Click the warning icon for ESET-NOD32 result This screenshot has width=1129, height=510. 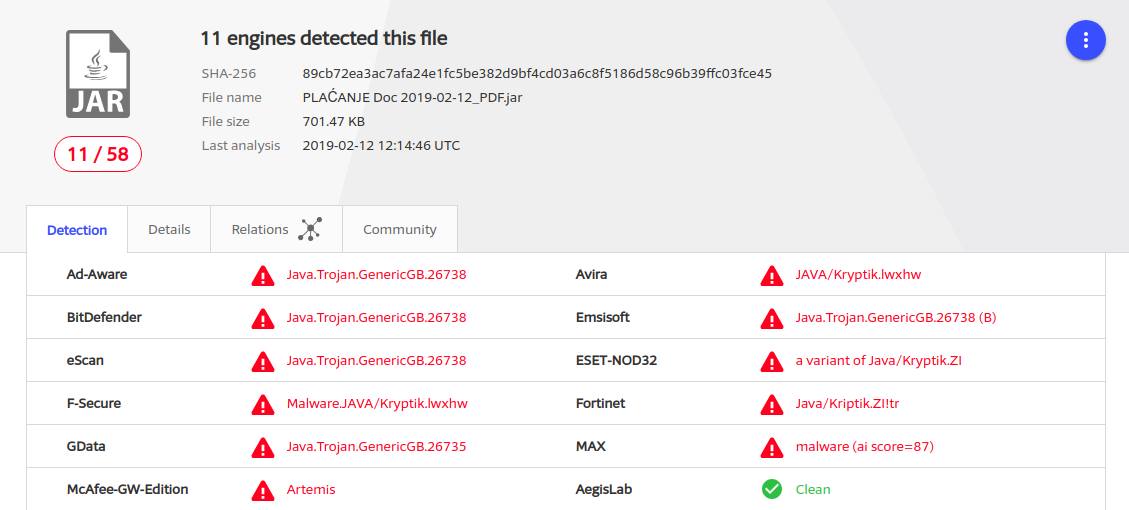(x=772, y=361)
